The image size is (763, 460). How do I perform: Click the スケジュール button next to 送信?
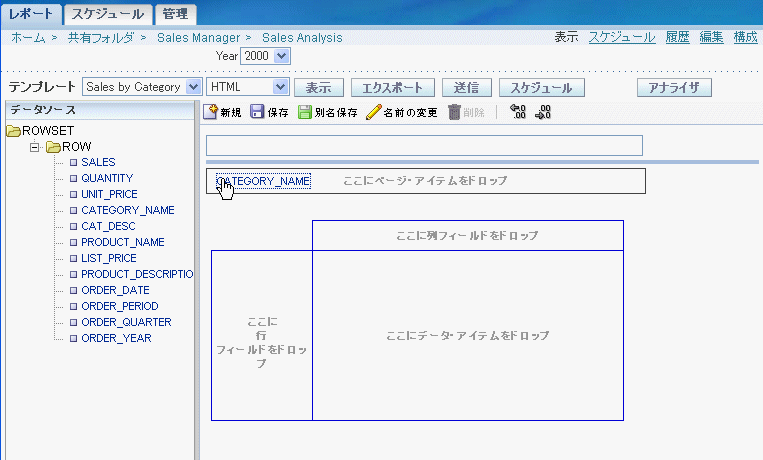click(x=542, y=88)
